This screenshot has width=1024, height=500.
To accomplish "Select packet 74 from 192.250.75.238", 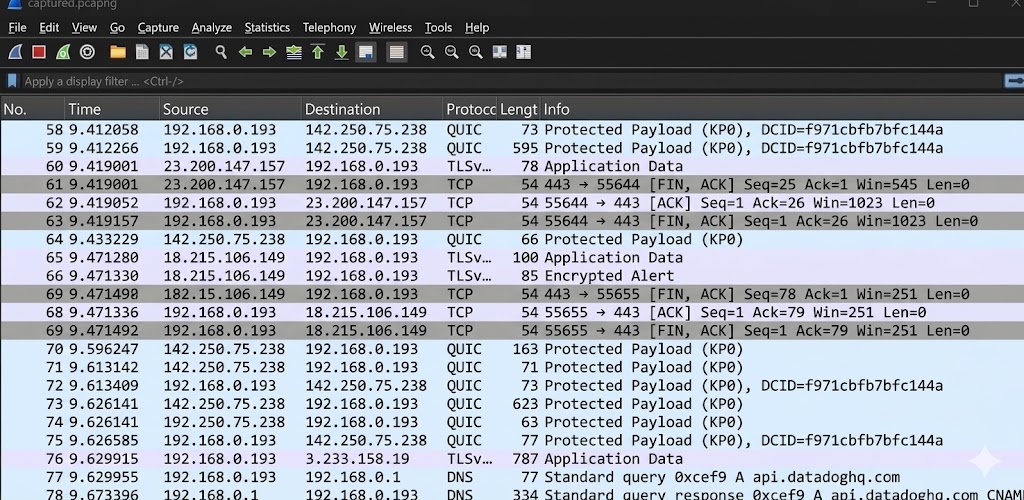I will point(512,422).
